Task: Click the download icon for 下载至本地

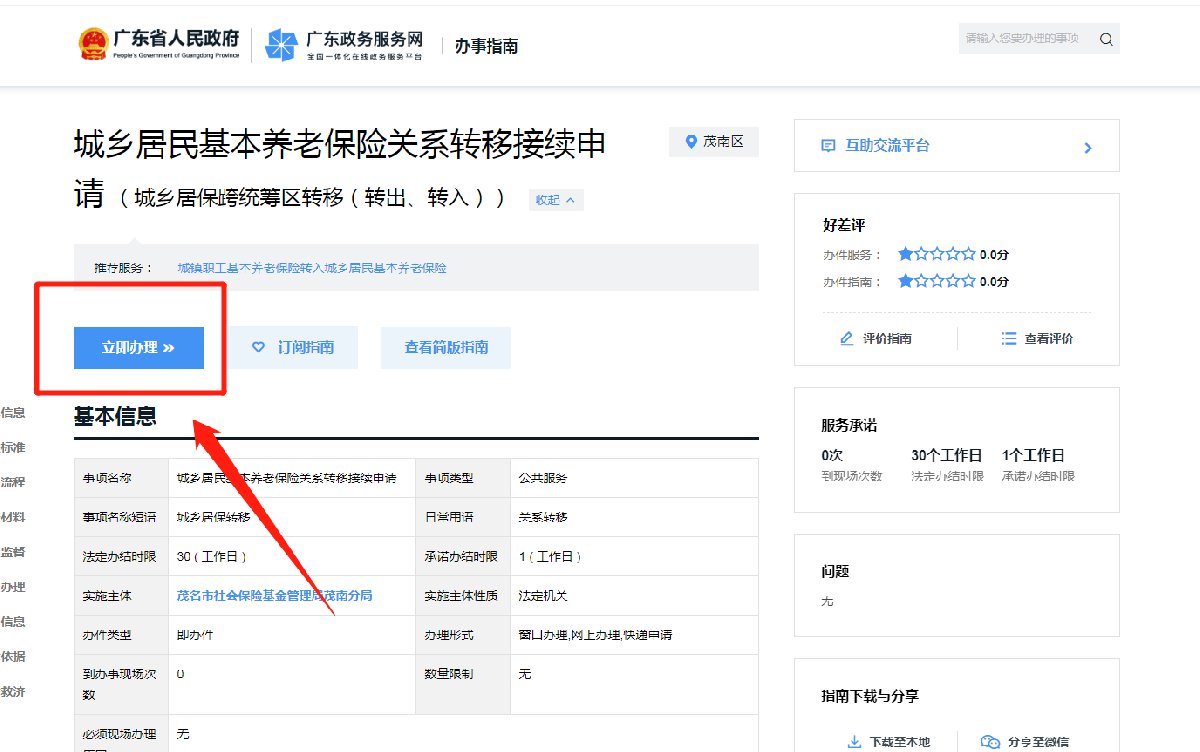Action: [854, 741]
